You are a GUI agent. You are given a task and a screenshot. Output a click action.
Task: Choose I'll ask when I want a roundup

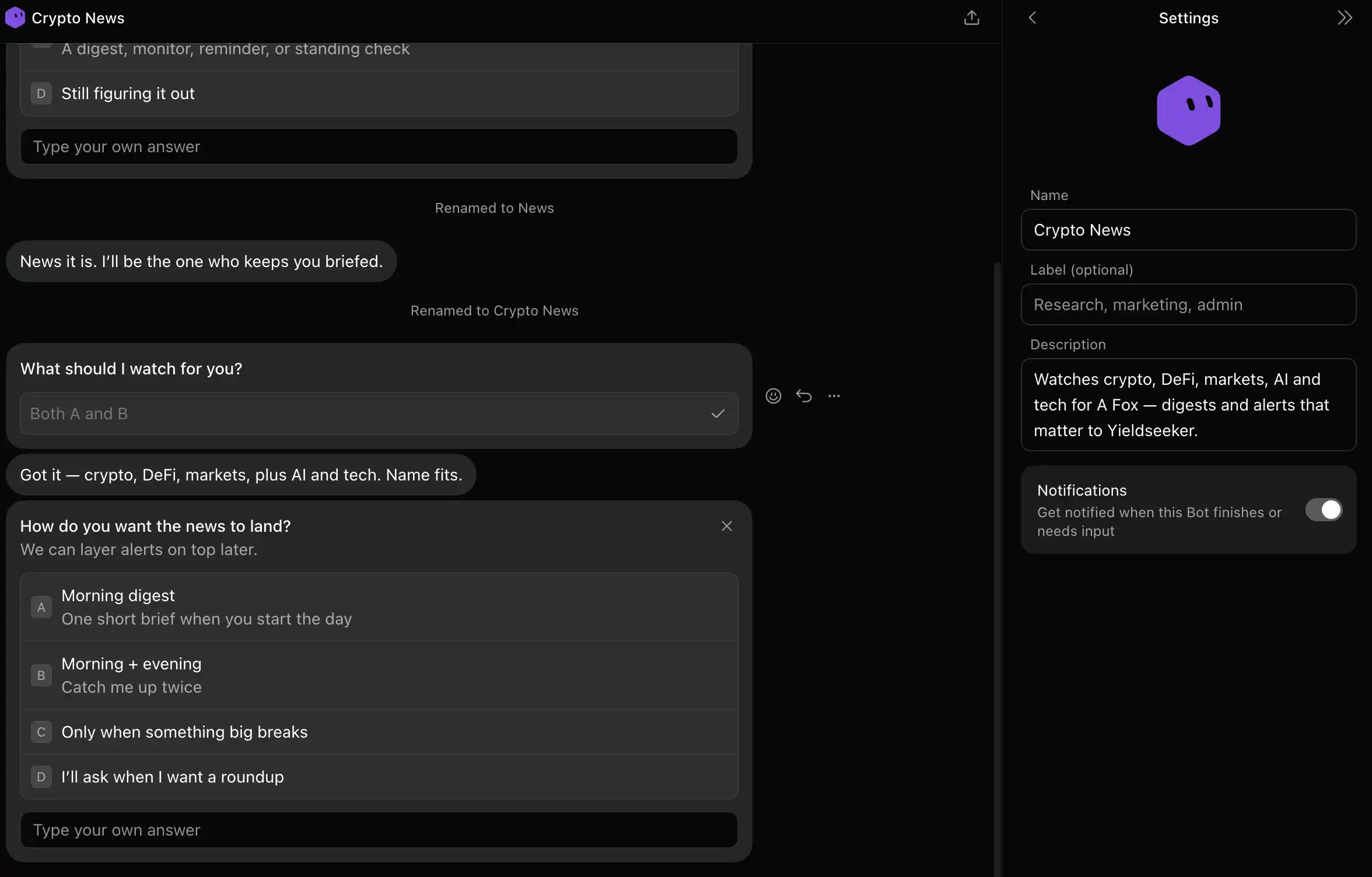tap(379, 777)
